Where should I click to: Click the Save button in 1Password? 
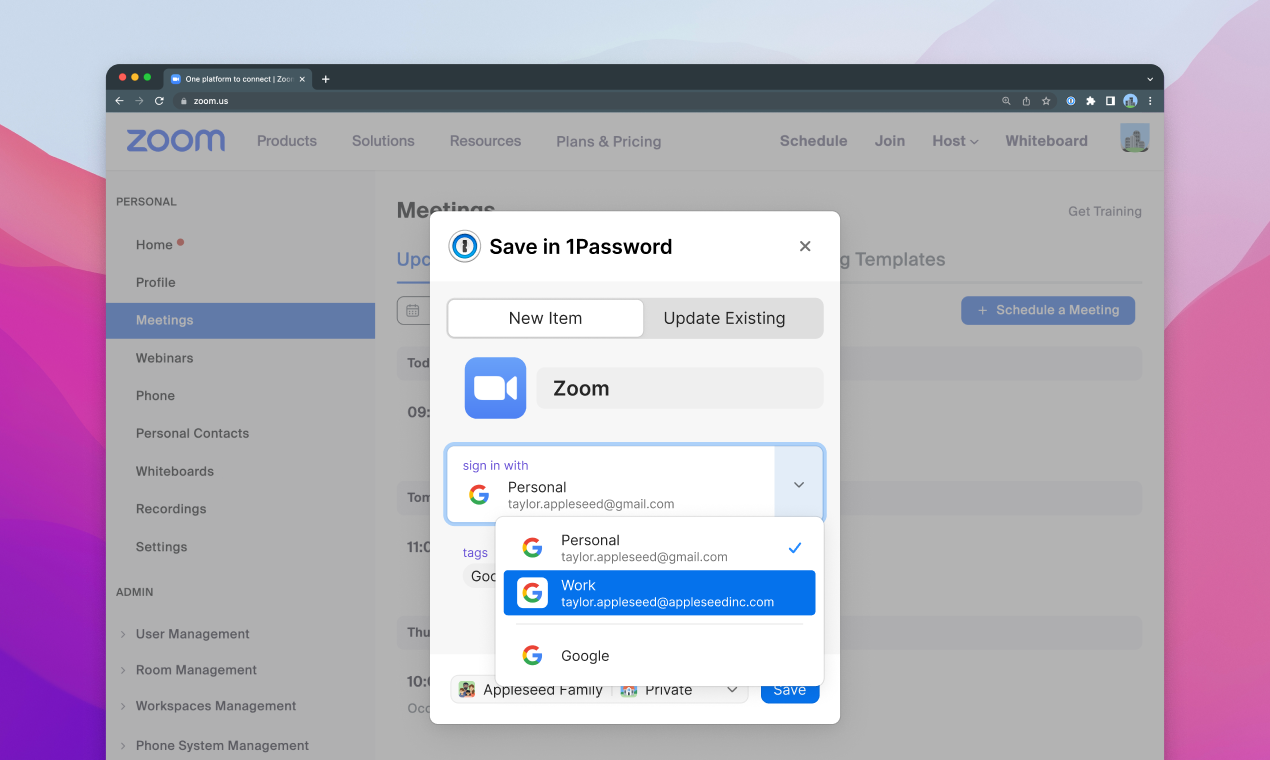(x=790, y=690)
